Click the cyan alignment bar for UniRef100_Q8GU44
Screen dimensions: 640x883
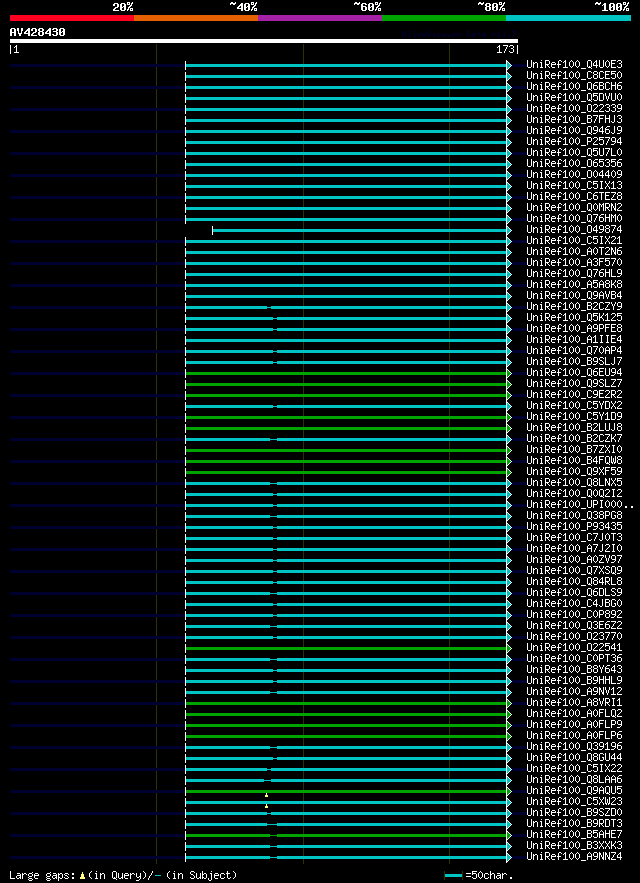[x=346, y=759]
